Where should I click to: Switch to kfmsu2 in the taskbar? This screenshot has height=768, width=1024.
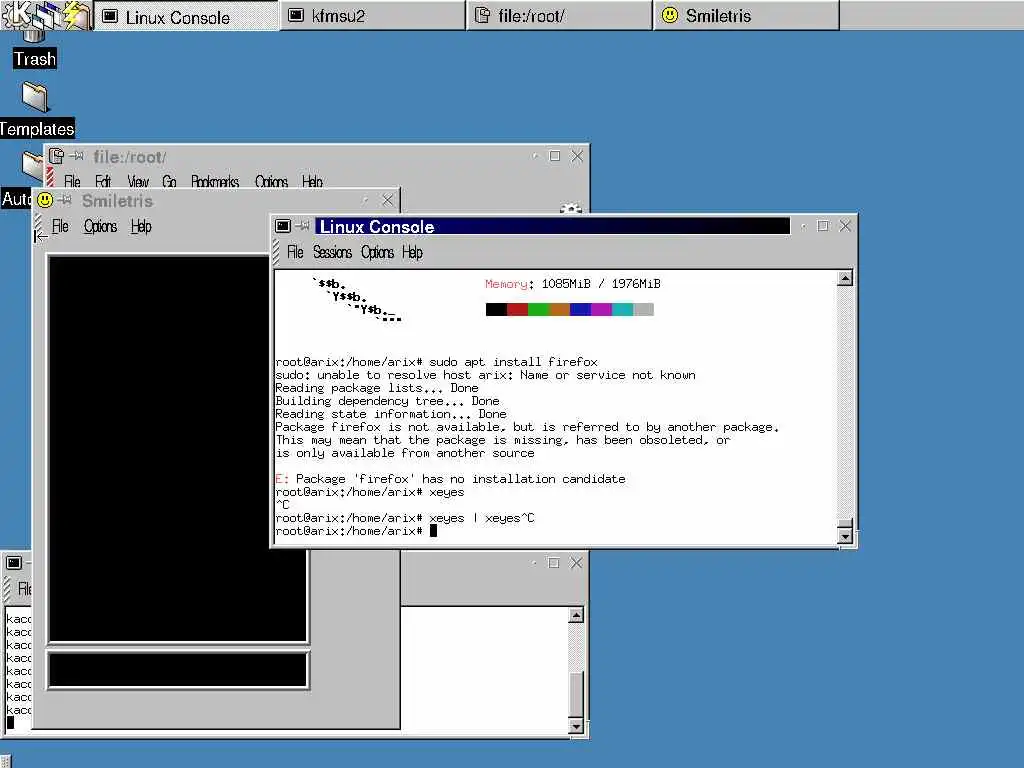pyautogui.click(x=372, y=16)
